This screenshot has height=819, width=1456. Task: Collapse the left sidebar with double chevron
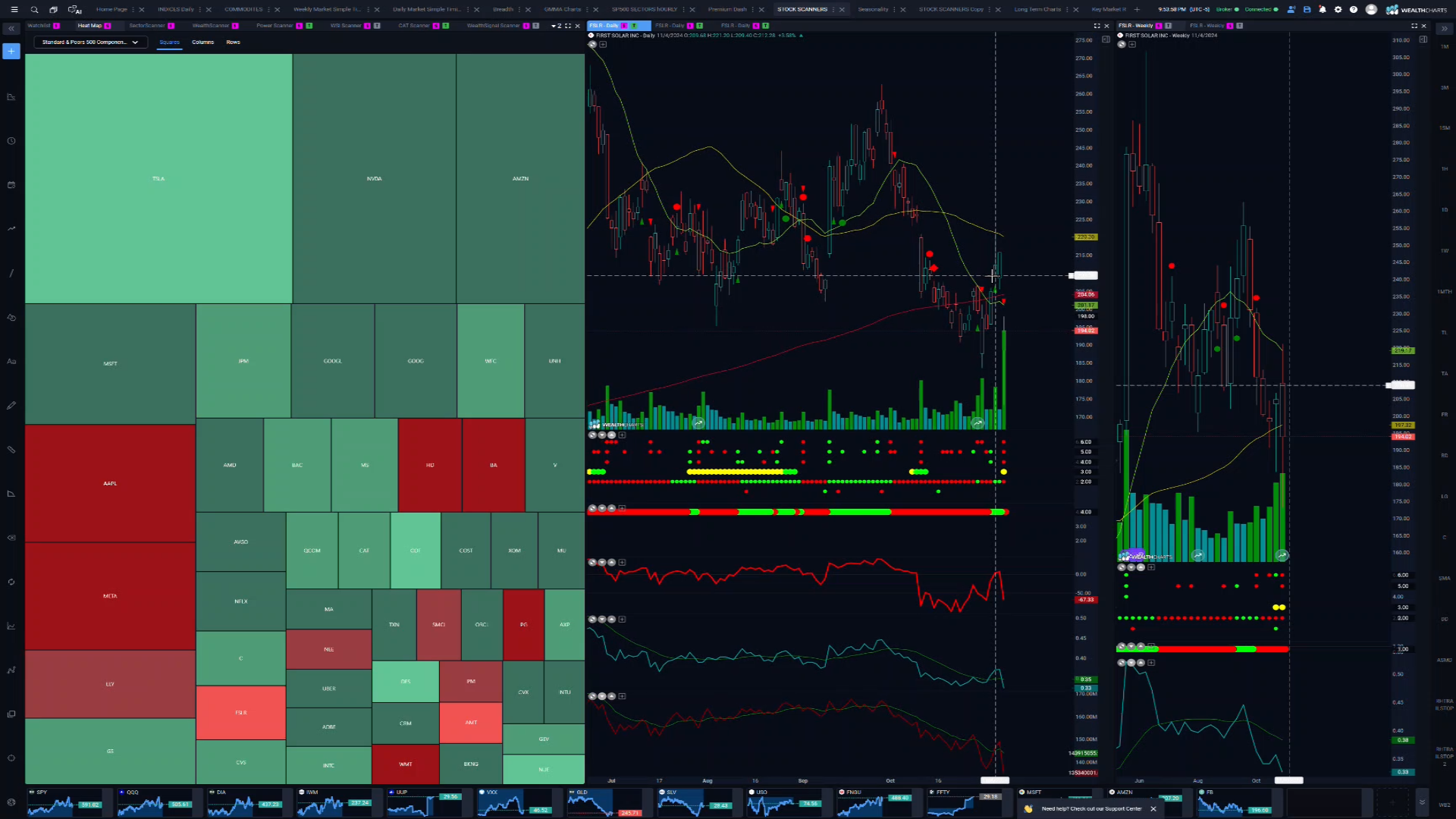[11, 29]
